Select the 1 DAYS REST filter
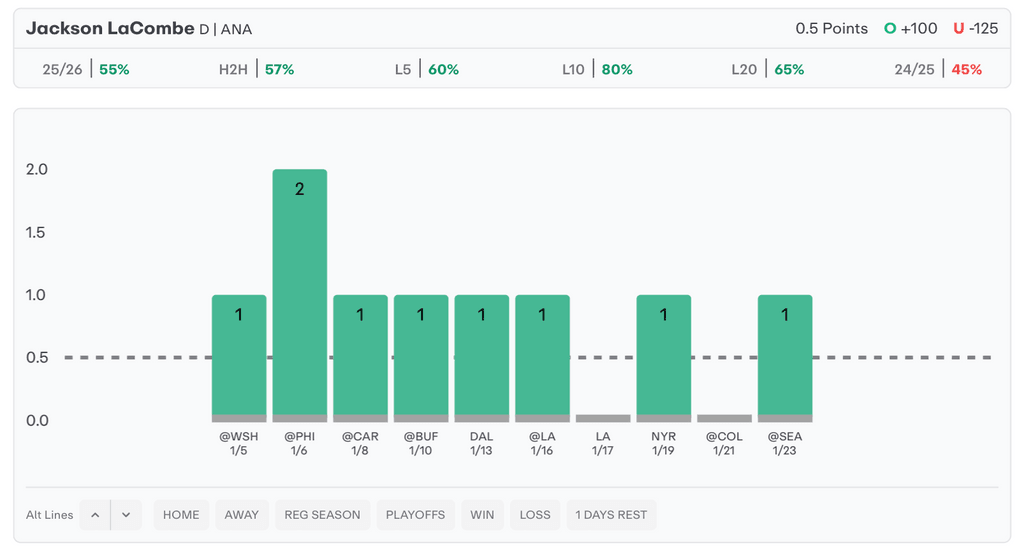Image resolution: width=1024 pixels, height=553 pixels. point(611,515)
